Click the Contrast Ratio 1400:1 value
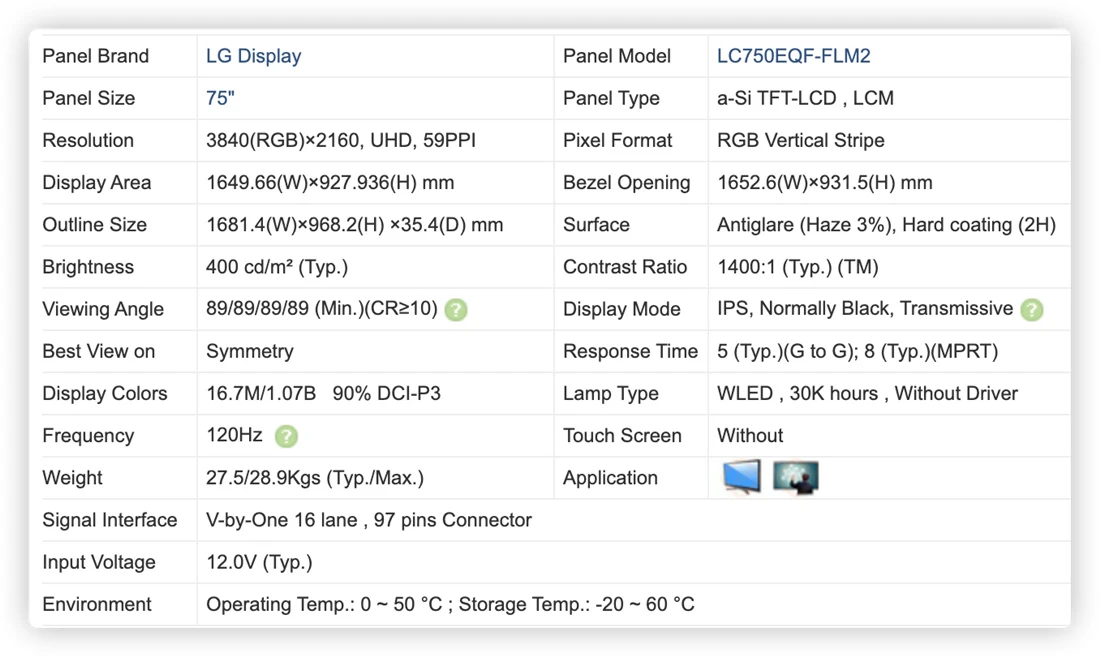Image resolution: width=1100 pixels, height=657 pixels. (798, 267)
